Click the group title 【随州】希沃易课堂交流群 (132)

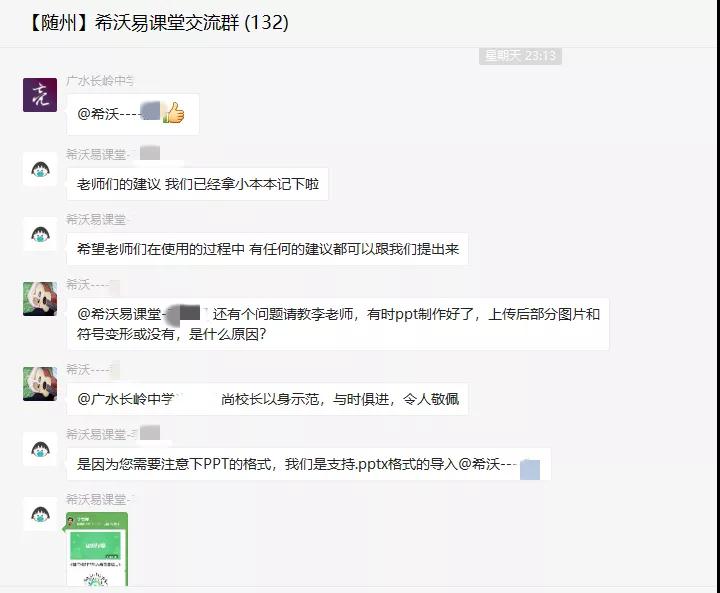[x=159, y=23]
